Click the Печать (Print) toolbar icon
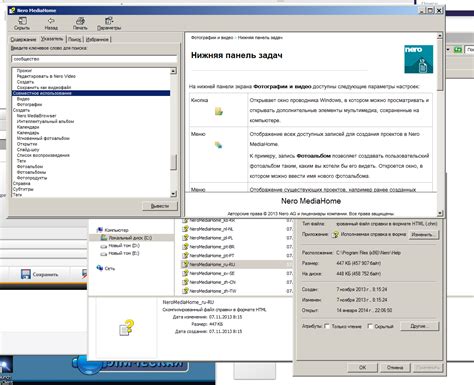Screen dimensions: 474x385 [80, 21]
